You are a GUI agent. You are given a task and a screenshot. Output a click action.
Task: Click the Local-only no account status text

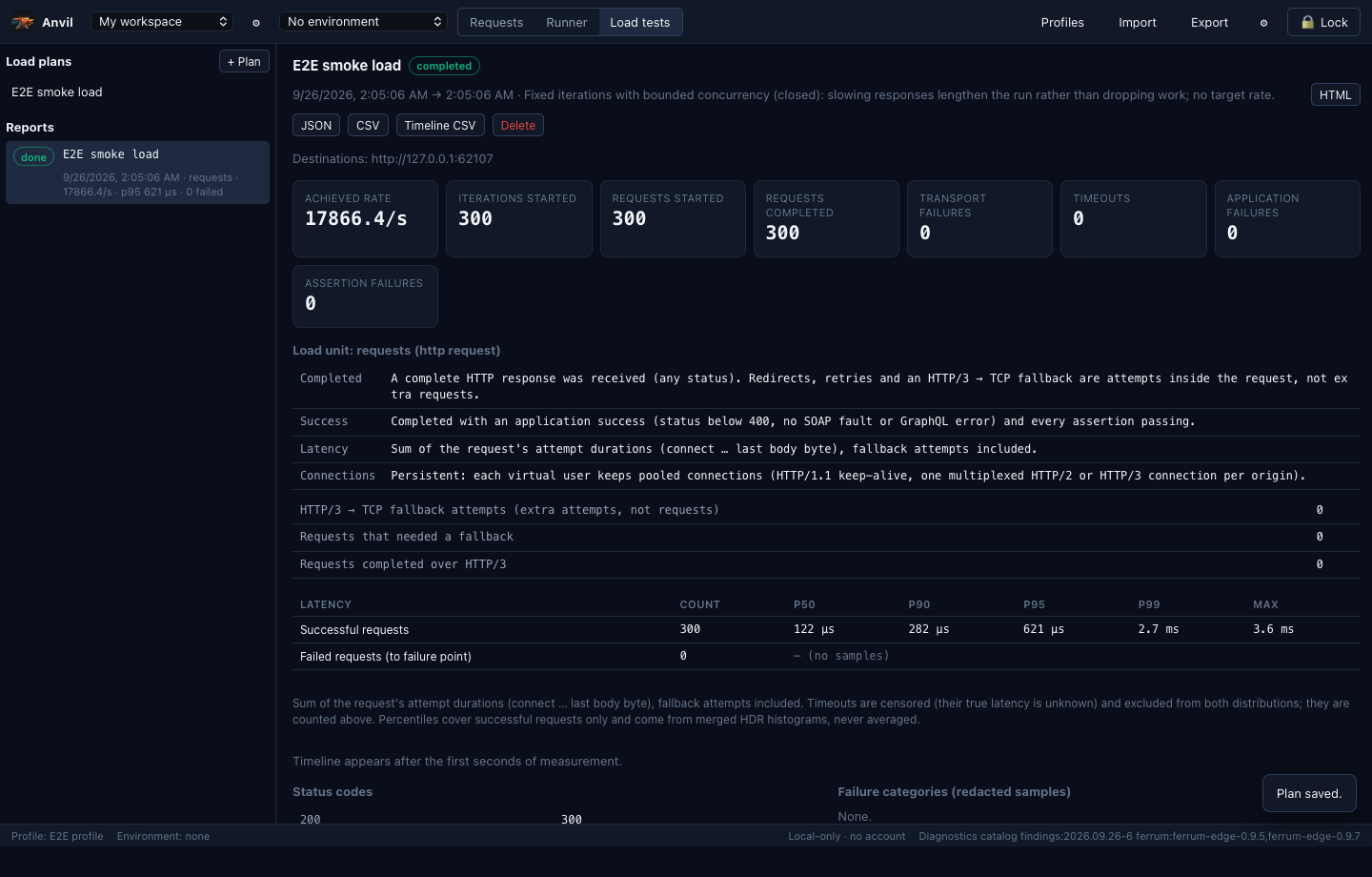847,836
